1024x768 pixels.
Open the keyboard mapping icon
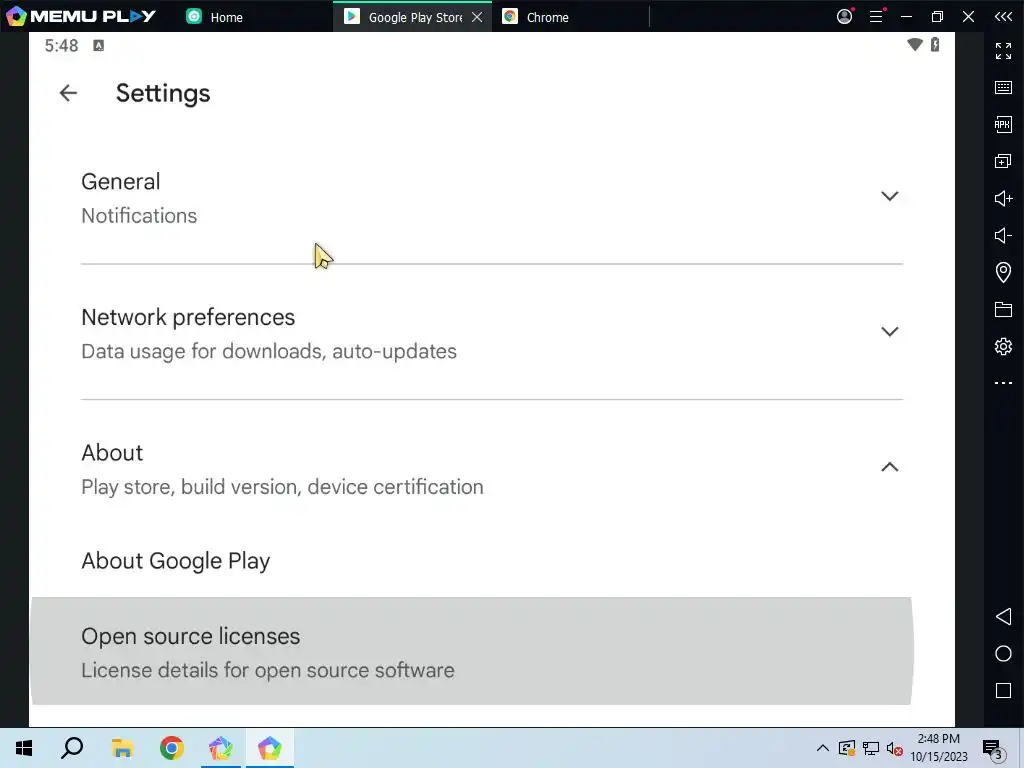click(1003, 88)
